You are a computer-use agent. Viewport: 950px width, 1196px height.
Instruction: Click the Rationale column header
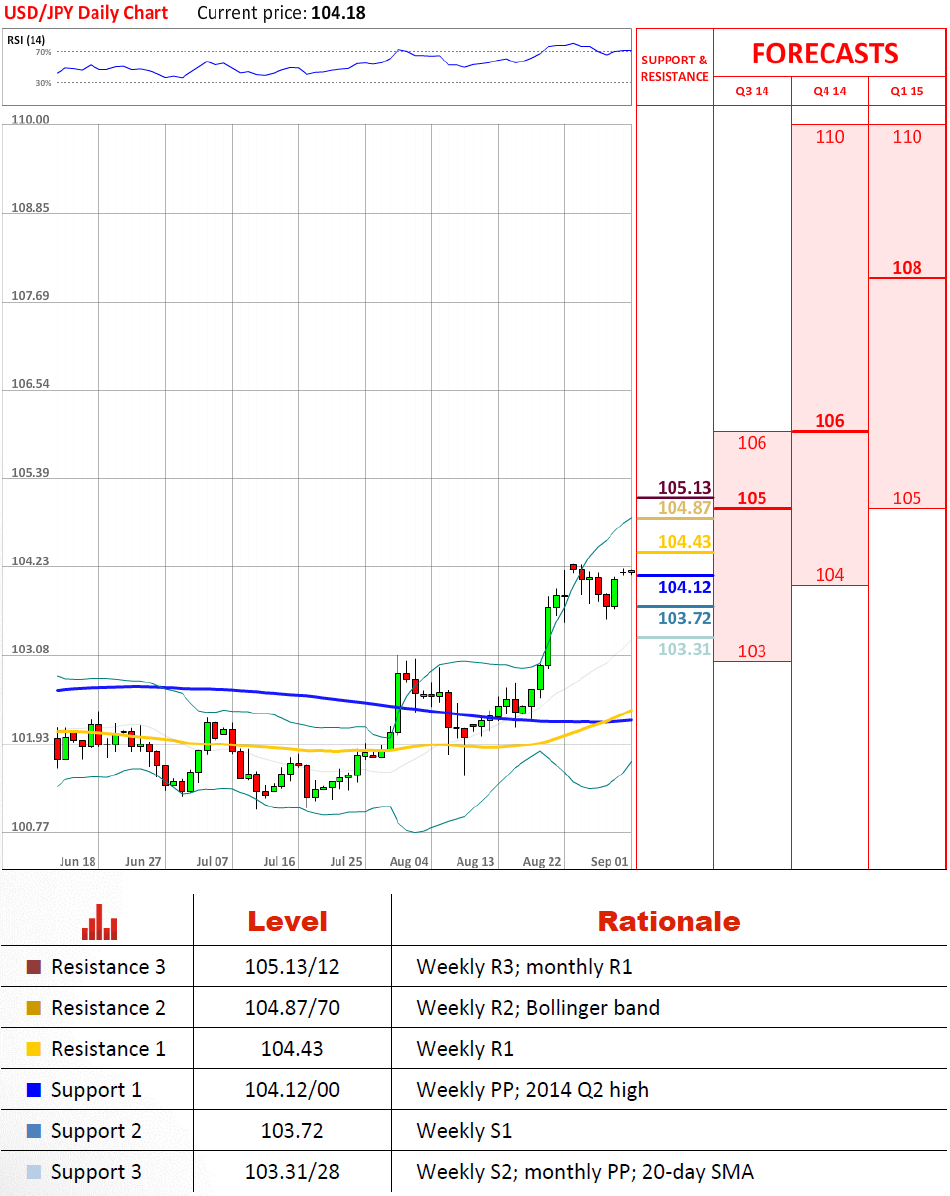click(x=668, y=921)
